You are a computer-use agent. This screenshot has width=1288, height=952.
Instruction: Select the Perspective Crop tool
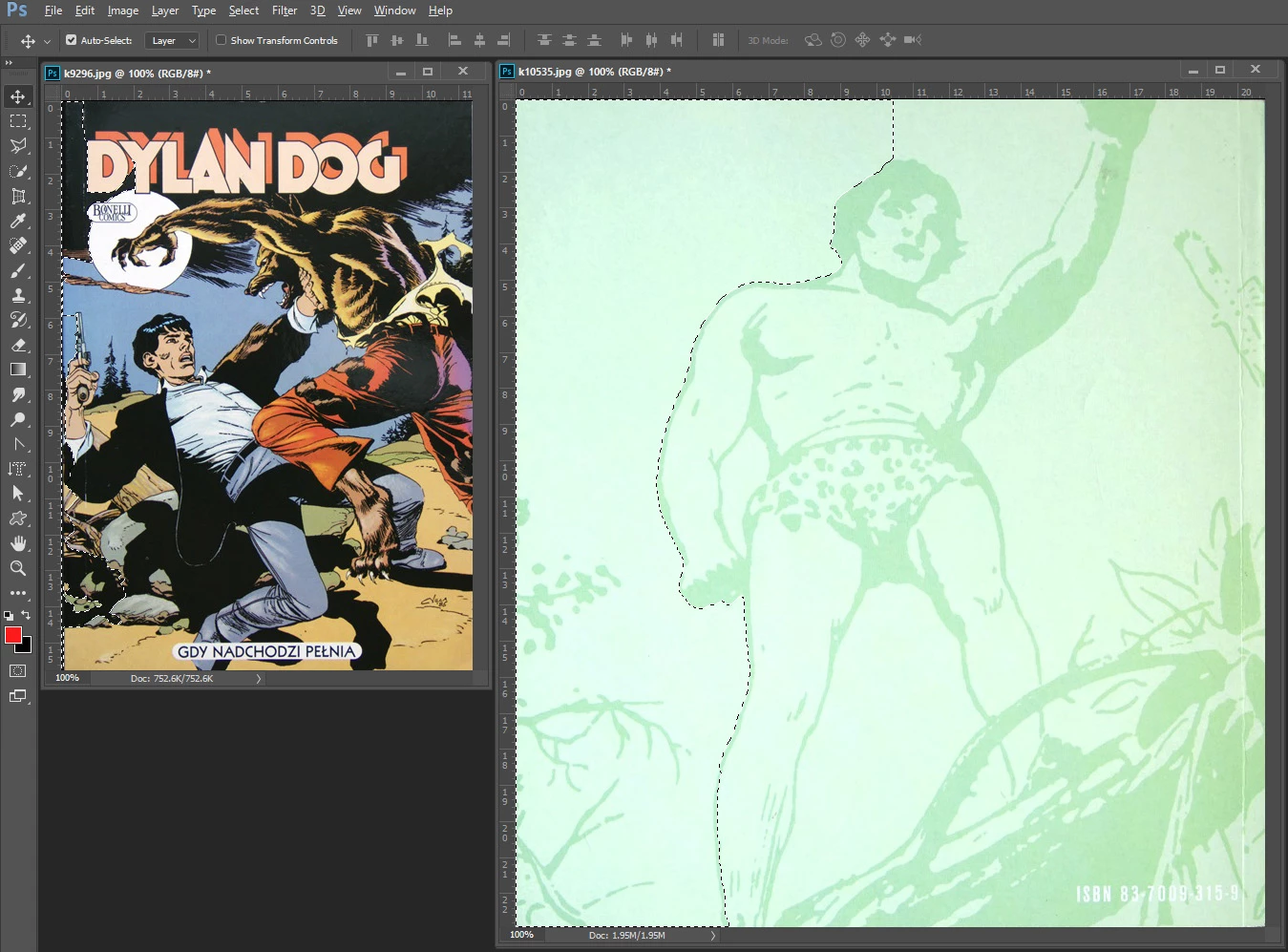pos(18,196)
